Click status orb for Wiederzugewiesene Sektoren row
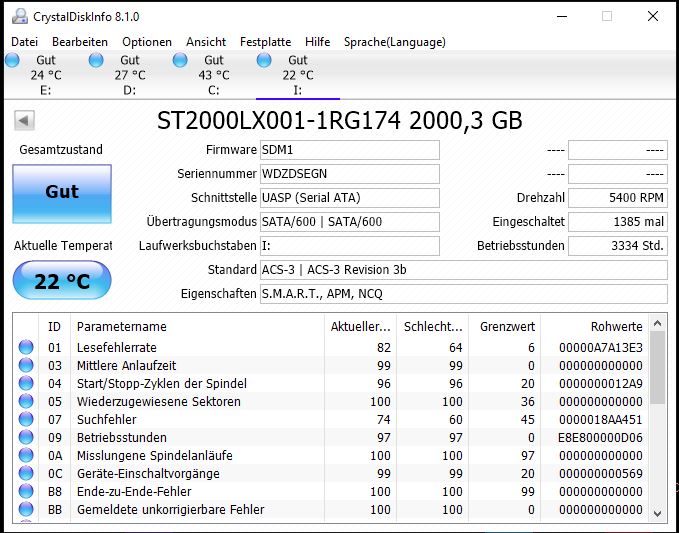Image resolution: width=679 pixels, height=533 pixels. pos(26,401)
